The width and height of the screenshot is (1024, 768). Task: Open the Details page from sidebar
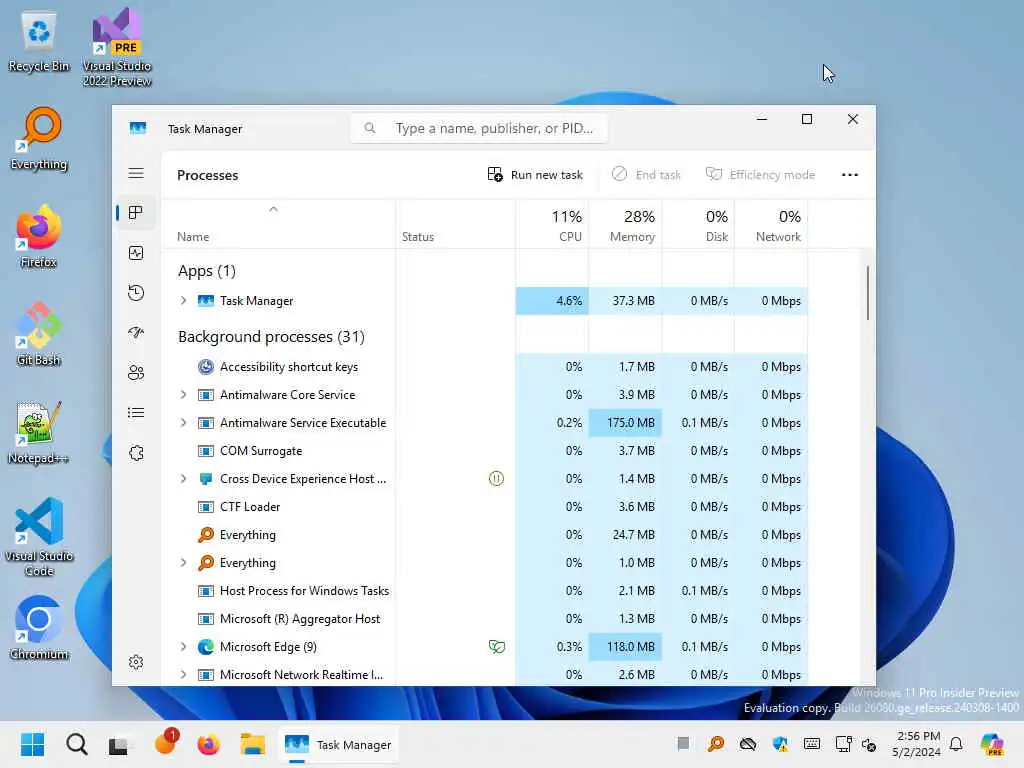(136, 413)
